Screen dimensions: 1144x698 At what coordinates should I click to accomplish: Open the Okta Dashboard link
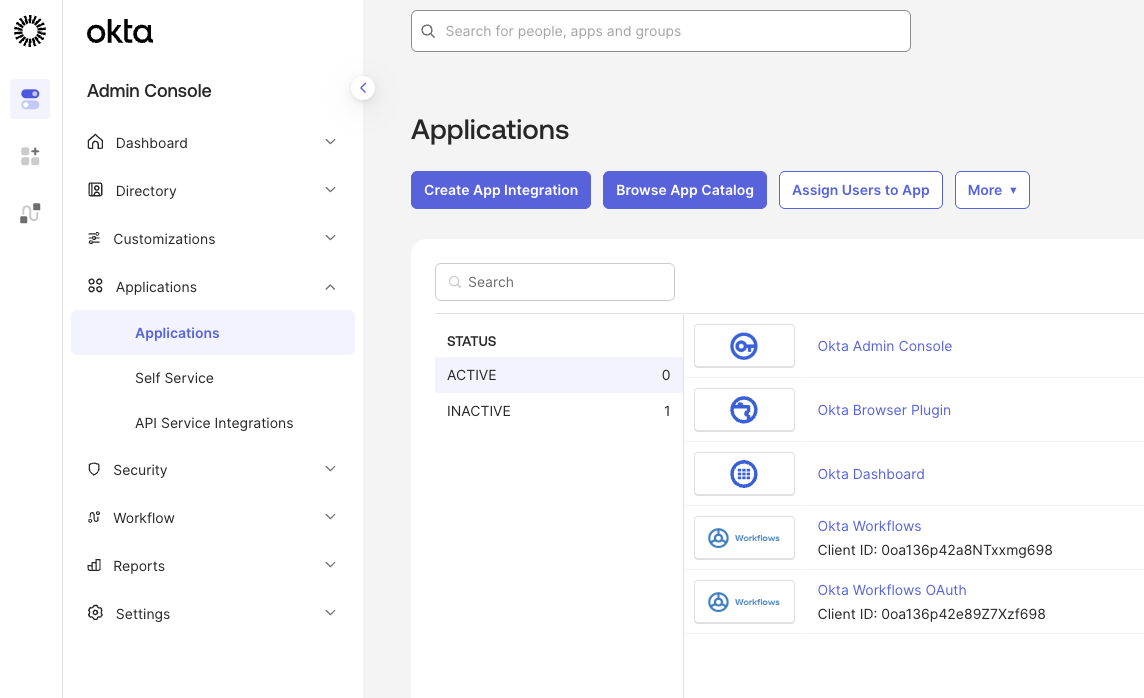click(870, 474)
